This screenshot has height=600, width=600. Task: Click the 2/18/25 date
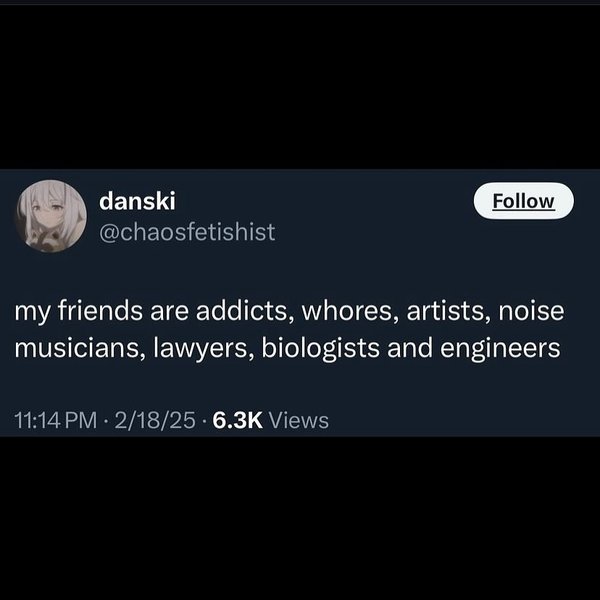click(x=155, y=420)
